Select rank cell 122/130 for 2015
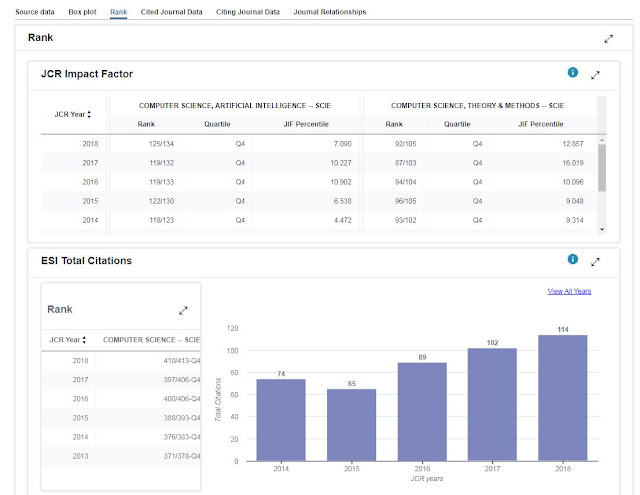 (161, 201)
